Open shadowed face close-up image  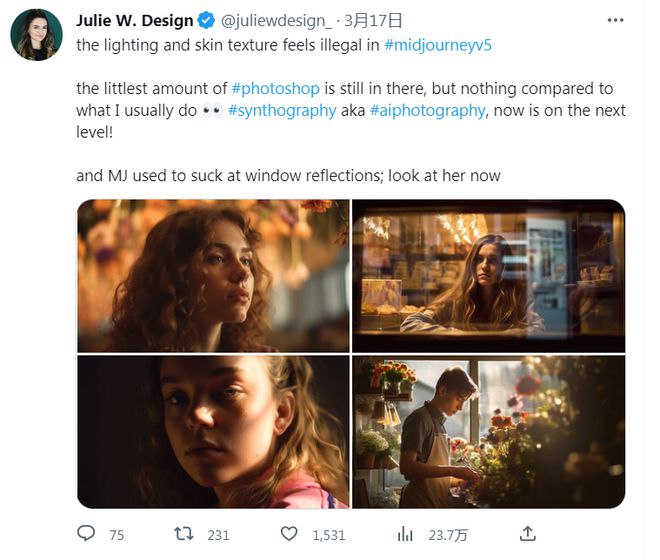(213, 431)
